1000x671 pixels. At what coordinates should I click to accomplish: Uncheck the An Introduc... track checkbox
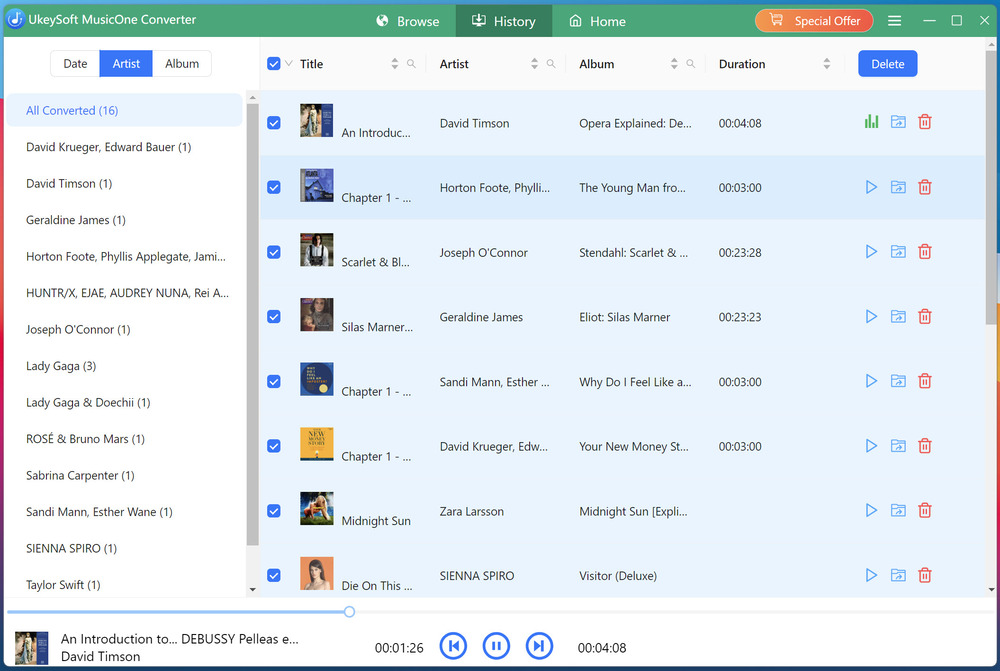(274, 123)
